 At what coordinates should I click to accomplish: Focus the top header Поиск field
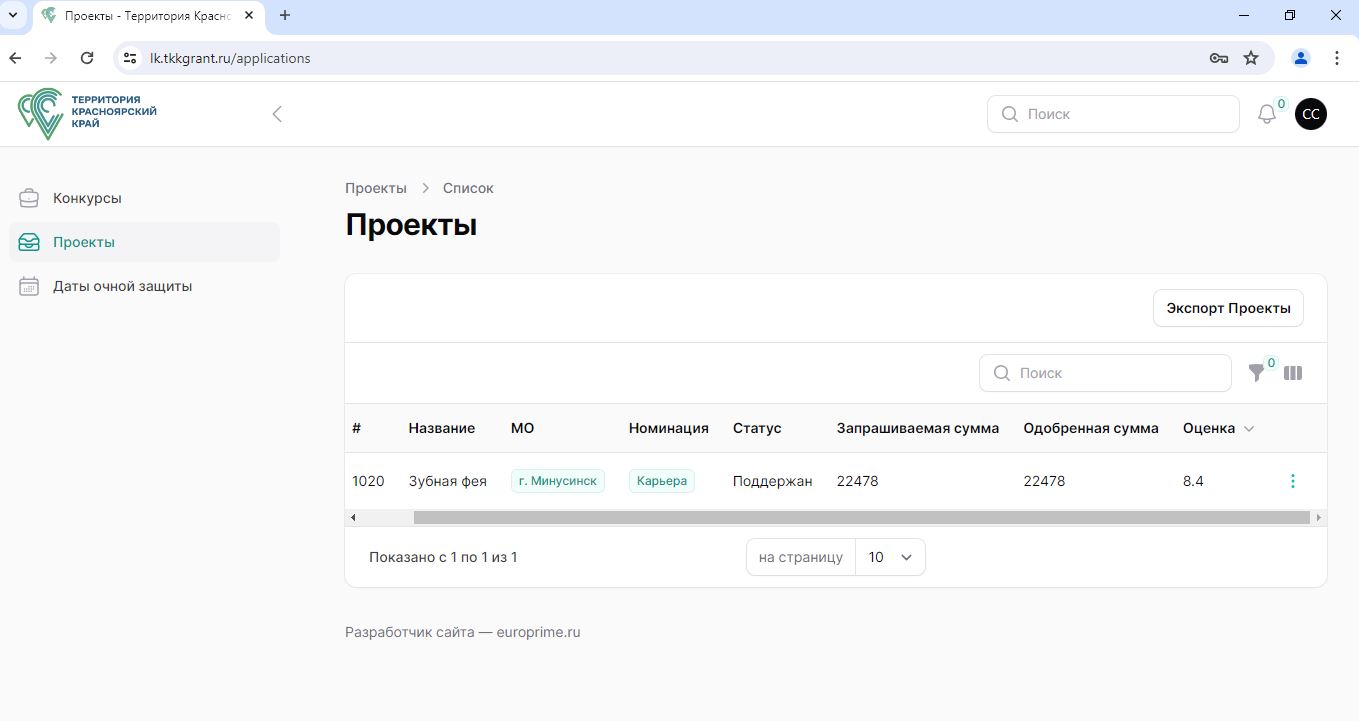coord(1113,114)
